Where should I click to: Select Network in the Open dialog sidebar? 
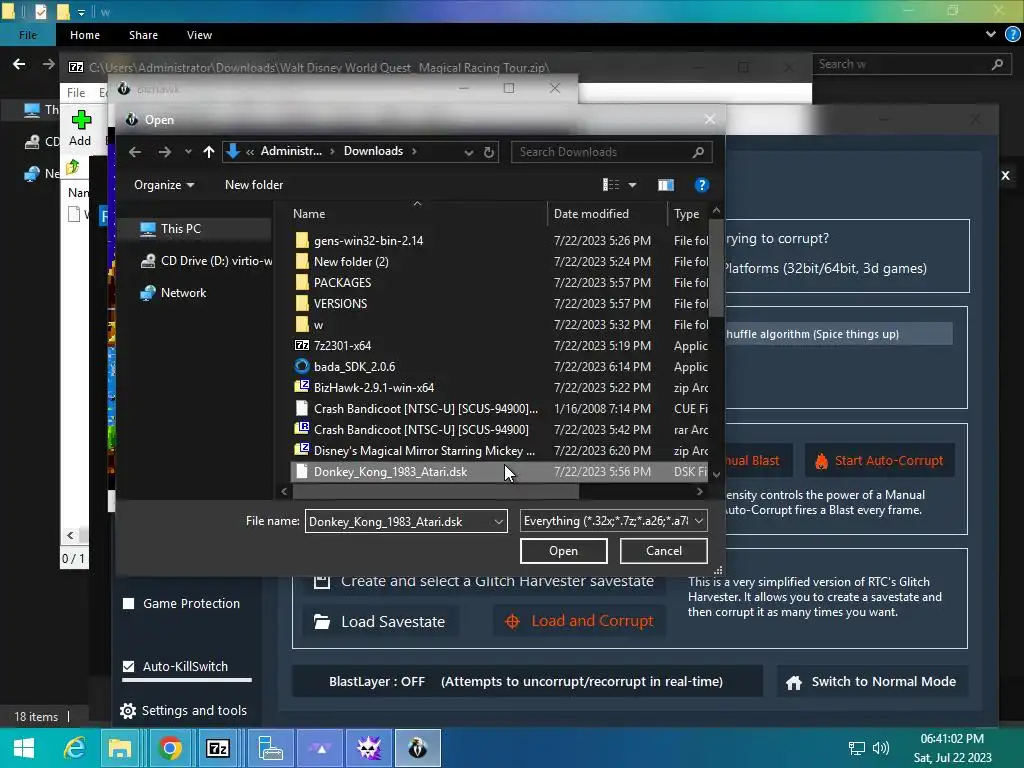tap(173, 293)
